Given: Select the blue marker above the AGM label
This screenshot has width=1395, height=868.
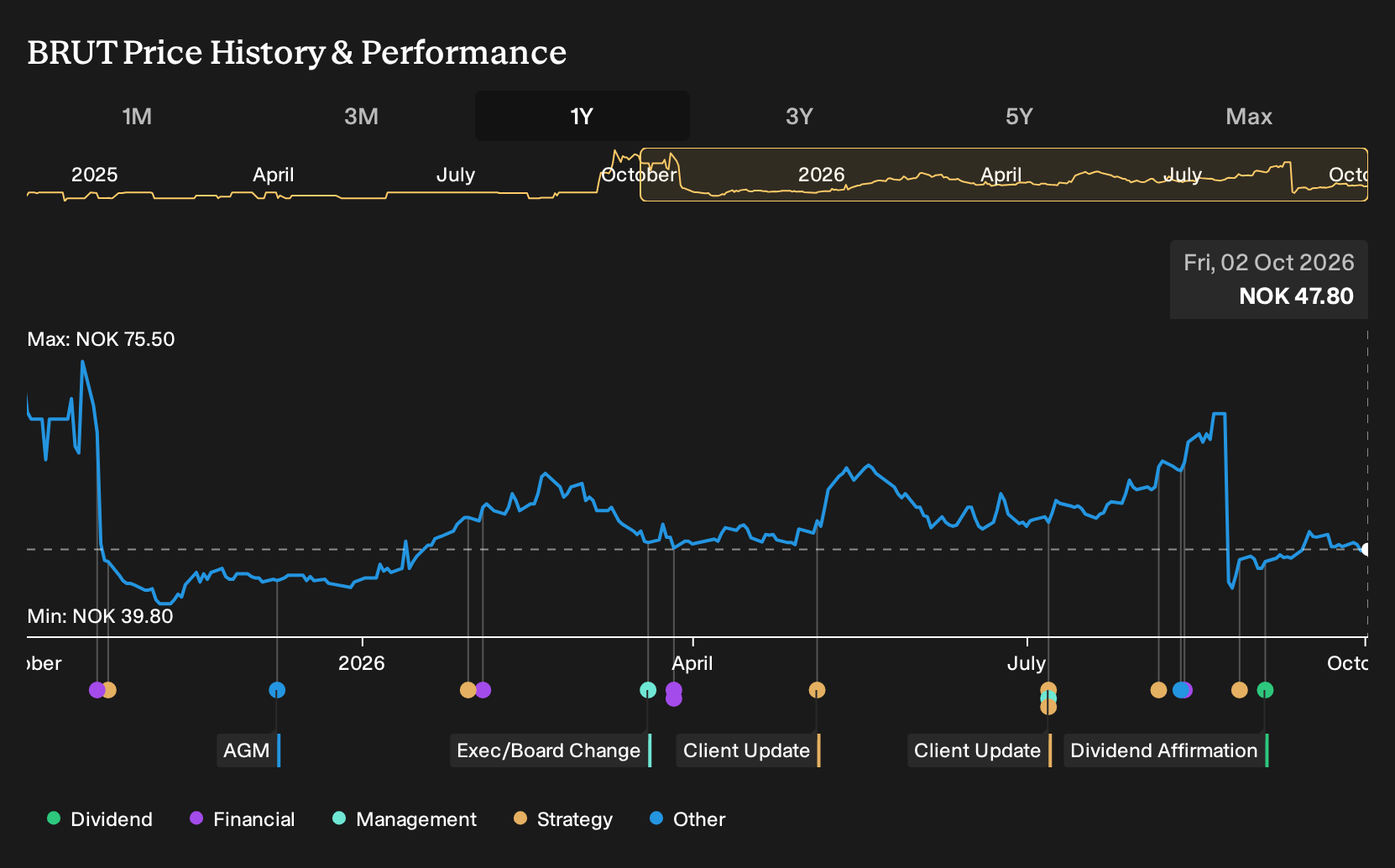Looking at the screenshot, I should 277,690.
